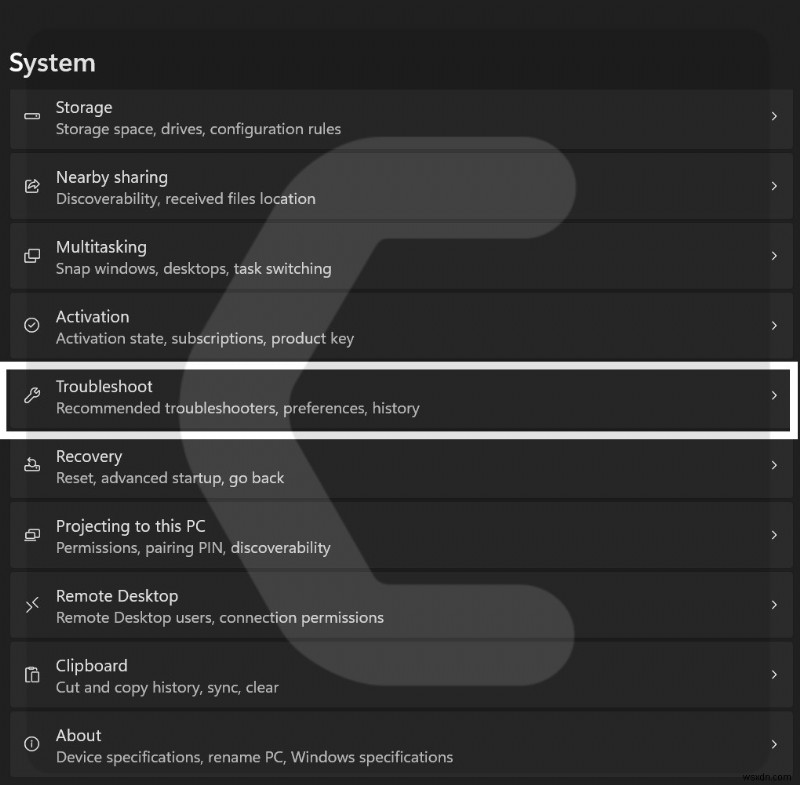This screenshot has height=785, width=800.
Task: Click the Multitasking windows icon
Action: click(x=31, y=257)
